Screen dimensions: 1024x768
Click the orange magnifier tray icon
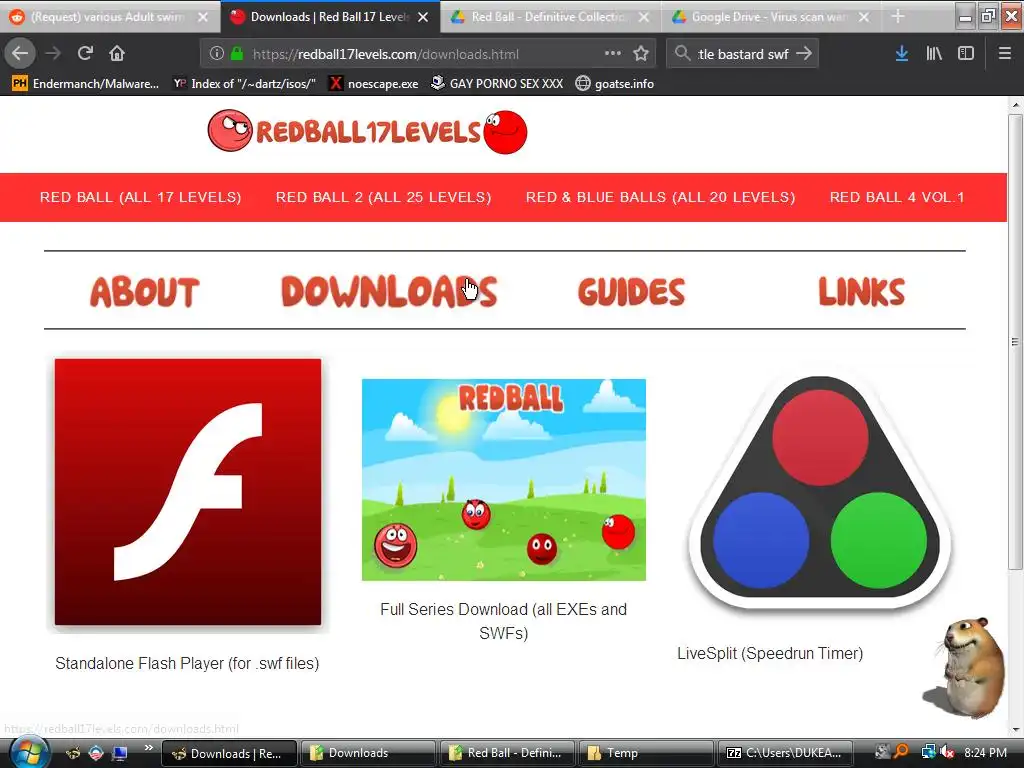point(901,752)
